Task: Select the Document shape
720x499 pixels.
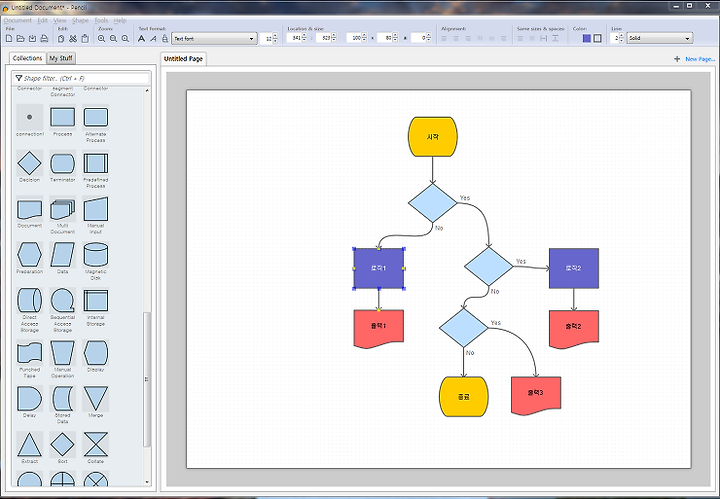Action: pyautogui.click(x=29, y=209)
